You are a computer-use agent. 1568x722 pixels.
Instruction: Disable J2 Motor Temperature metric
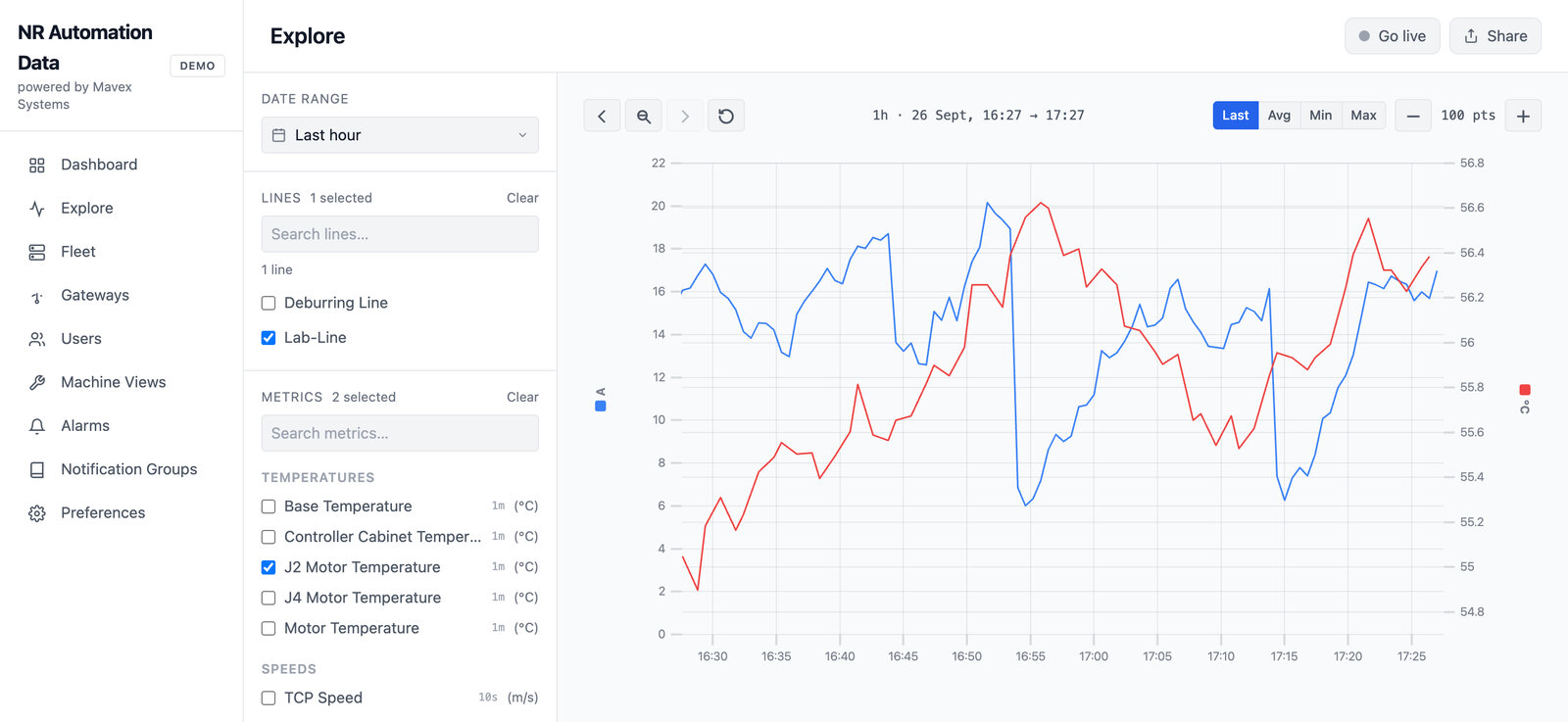point(269,567)
